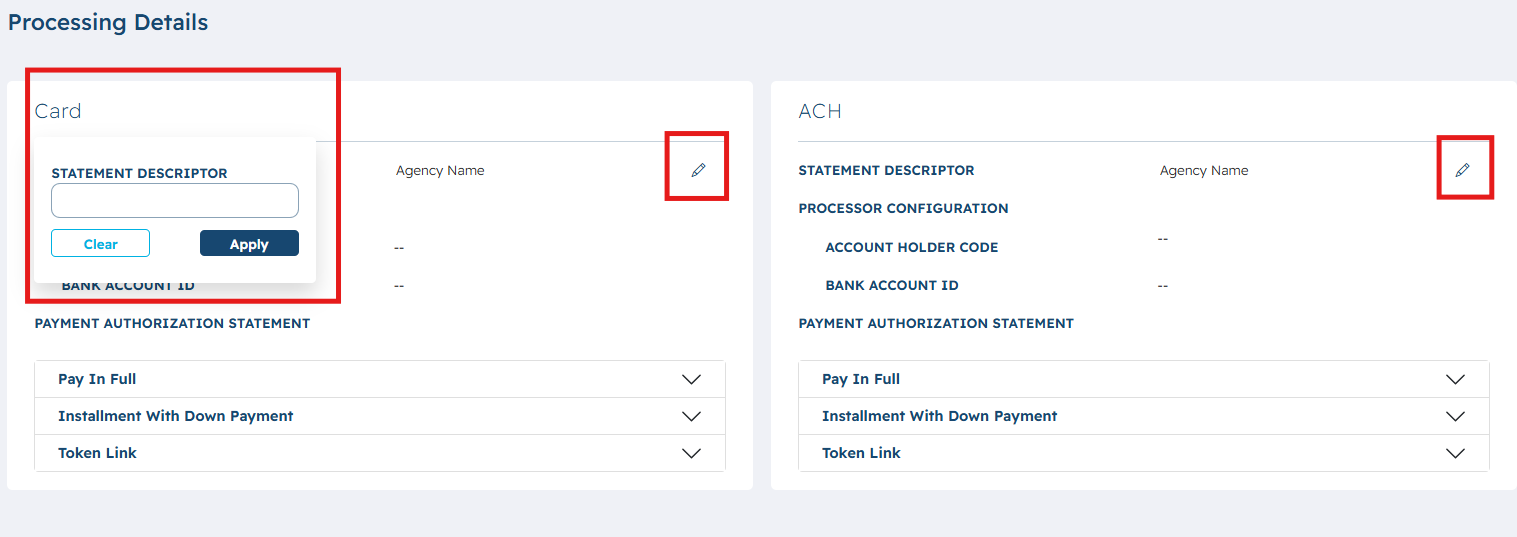Click the Processing Details page title

(x=108, y=22)
